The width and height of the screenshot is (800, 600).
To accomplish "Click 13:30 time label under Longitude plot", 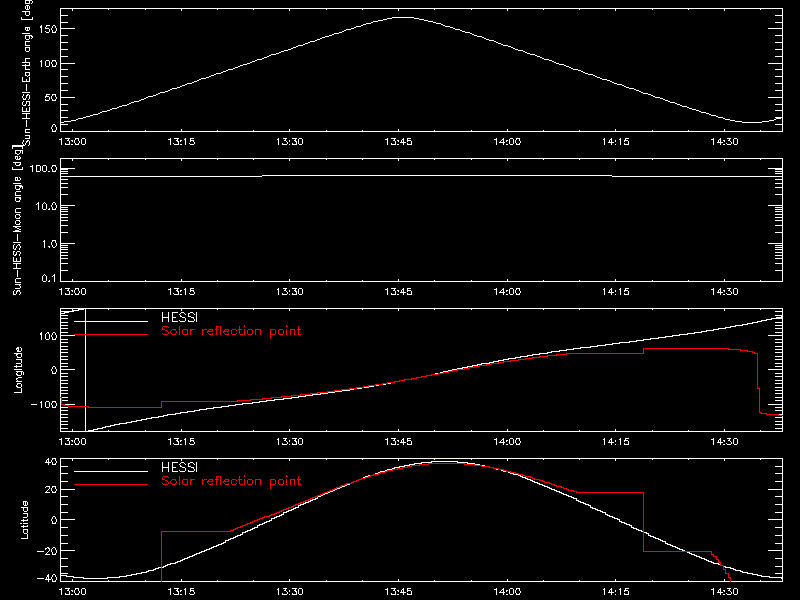I will [x=290, y=441].
